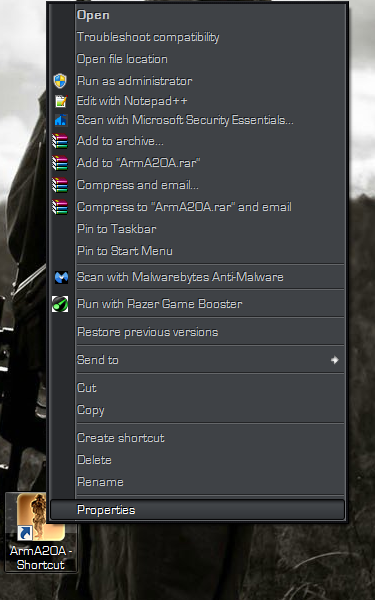Viewport: 375px width, 600px height.
Task: Choose Open from the context menu
Action: click(197, 15)
